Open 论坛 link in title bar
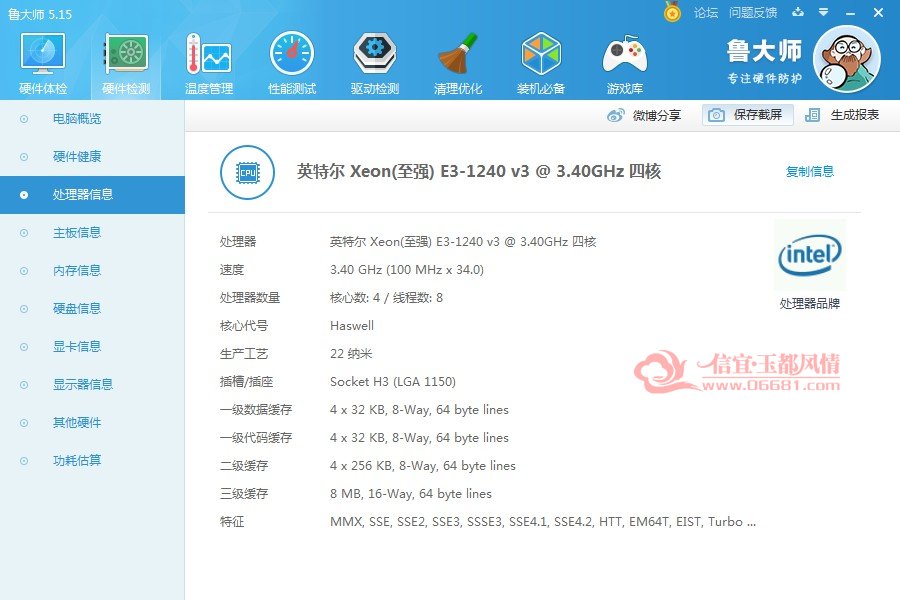This screenshot has height=600, width=900. pyautogui.click(x=705, y=13)
